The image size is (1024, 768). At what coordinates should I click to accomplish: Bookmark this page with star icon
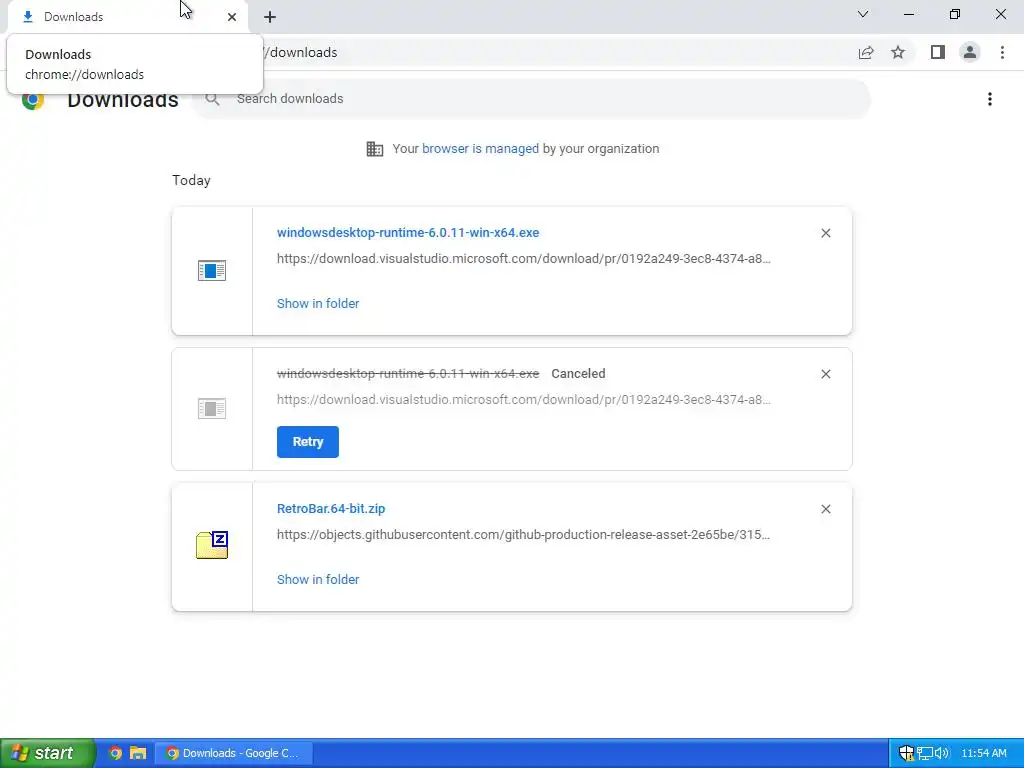[898, 52]
